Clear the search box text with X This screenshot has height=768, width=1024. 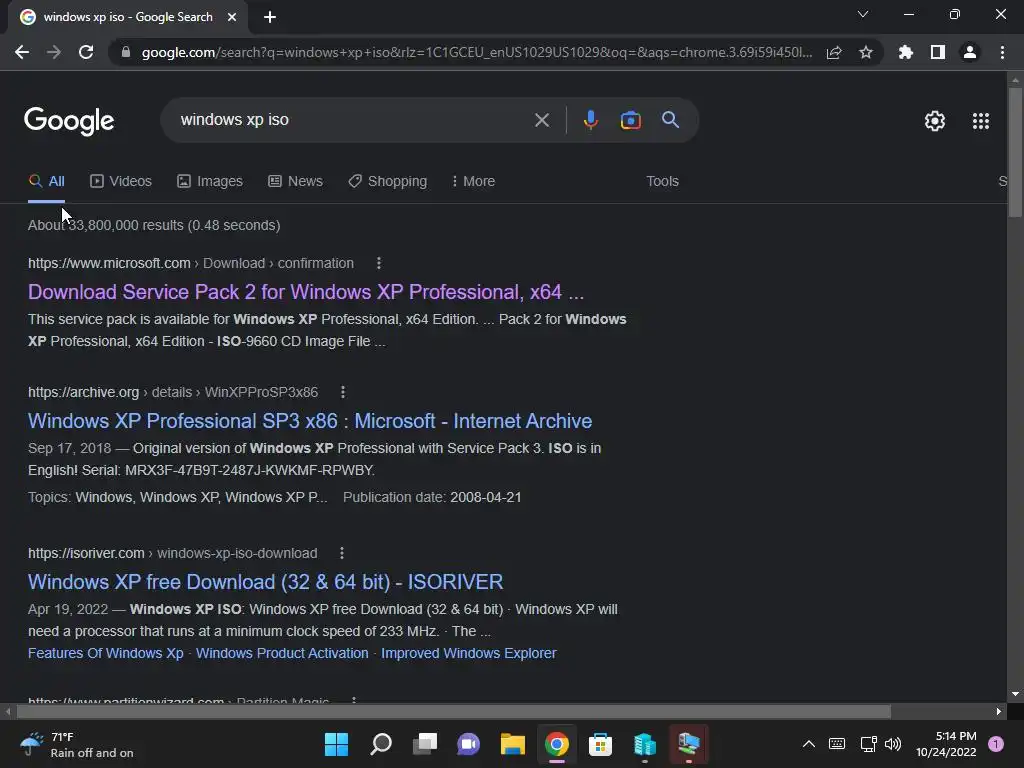tap(541, 120)
